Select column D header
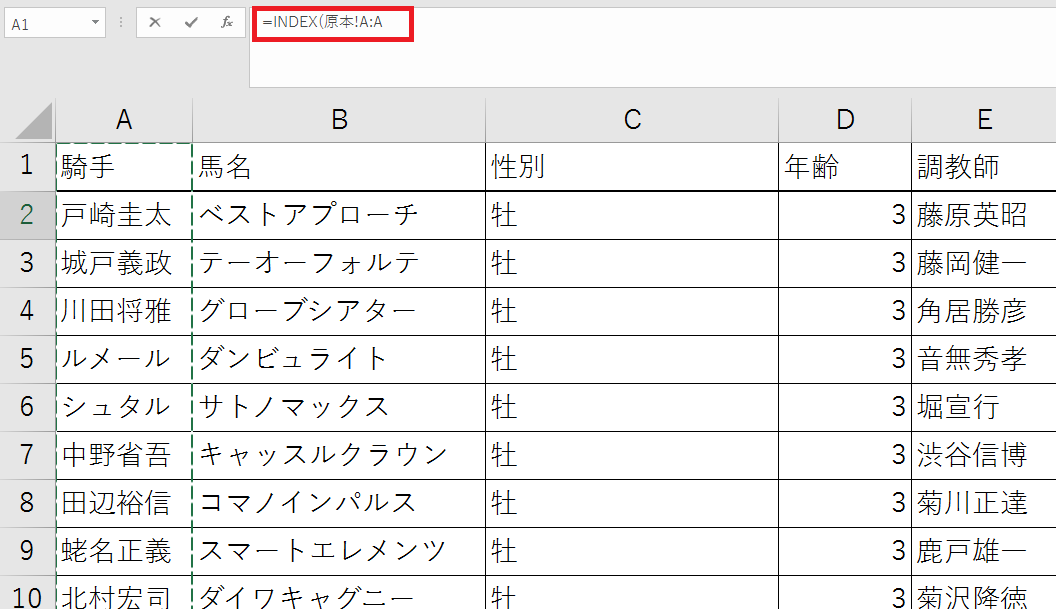Image resolution: width=1056 pixels, height=609 pixels. (x=845, y=120)
